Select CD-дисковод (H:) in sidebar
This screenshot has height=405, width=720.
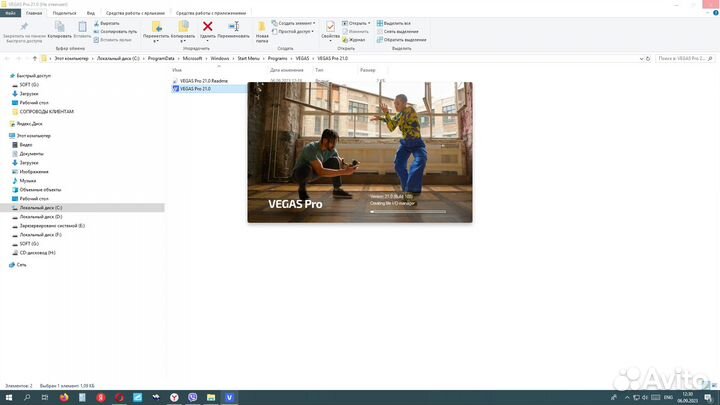pos(37,253)
